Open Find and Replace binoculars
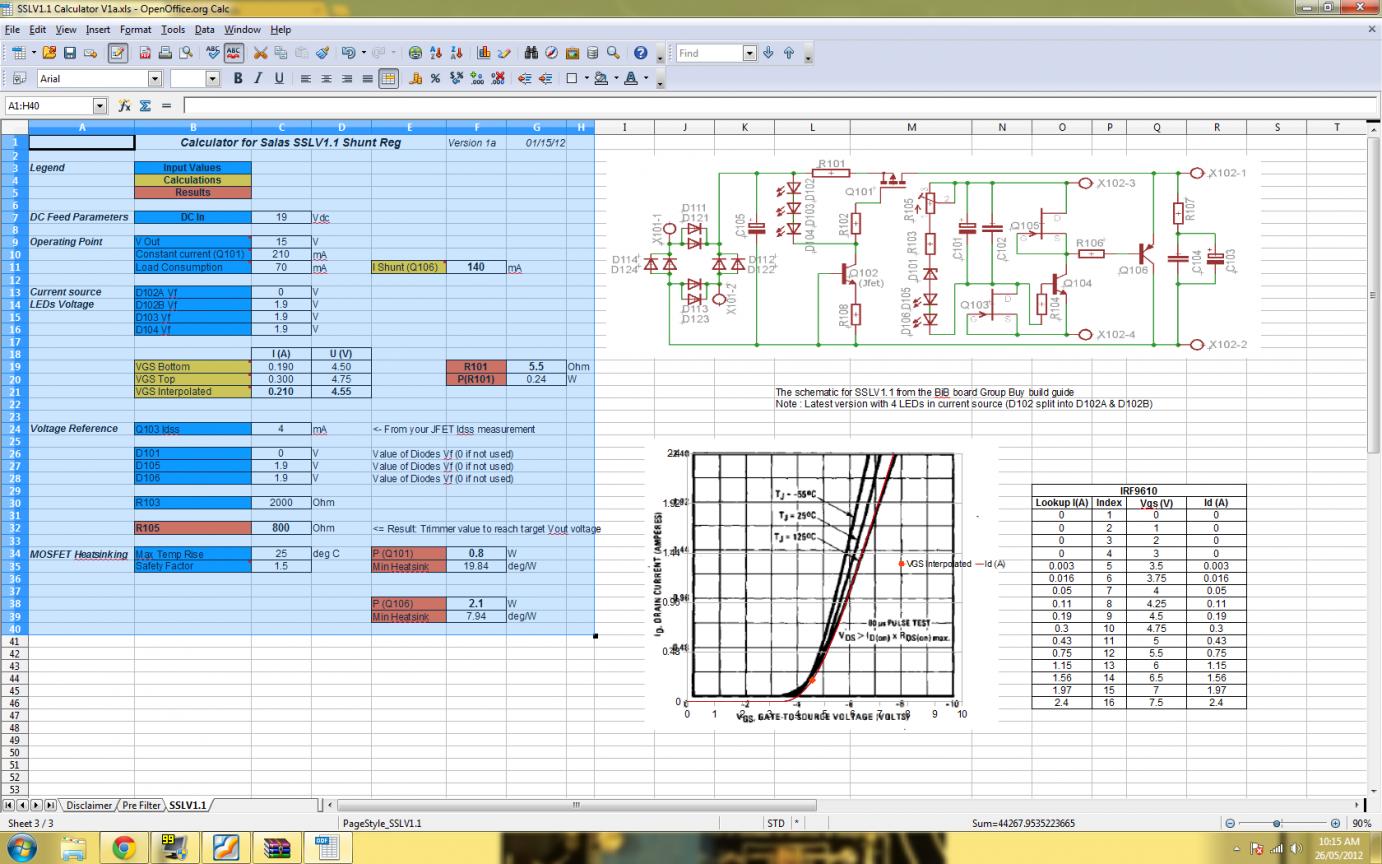This screenshot has height=864, width=1382. click(x=533, y=53)
